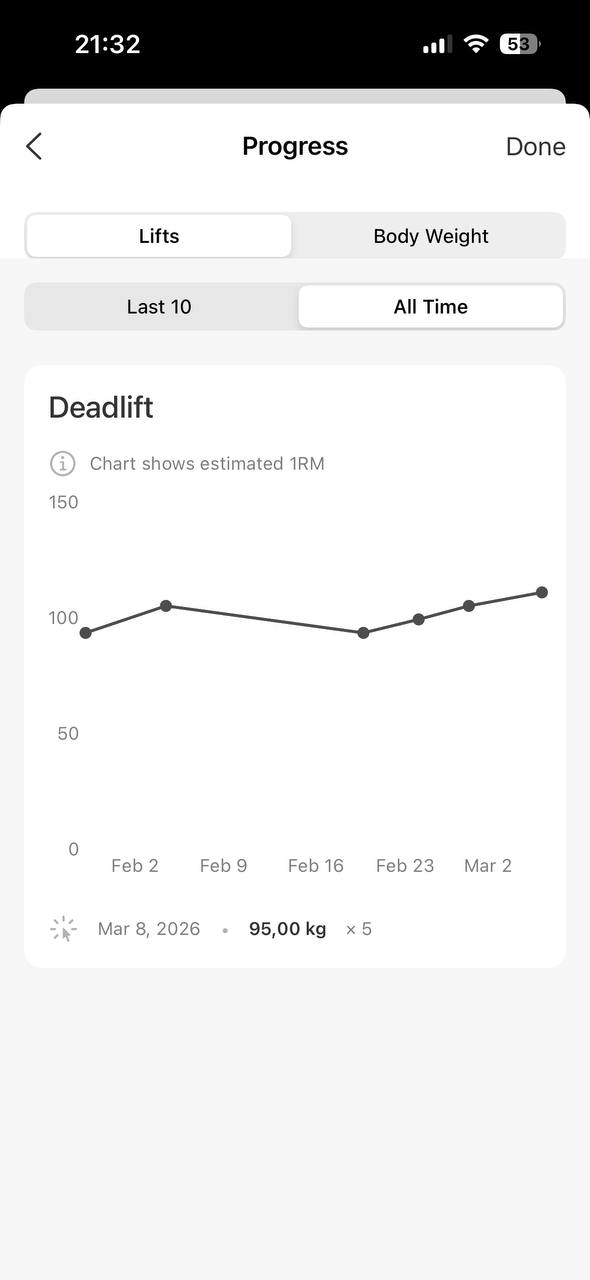Tap the Feb 16 axis label
Image resolution: width=590 pixels, height=1280 pixels.
coord(315,865)
